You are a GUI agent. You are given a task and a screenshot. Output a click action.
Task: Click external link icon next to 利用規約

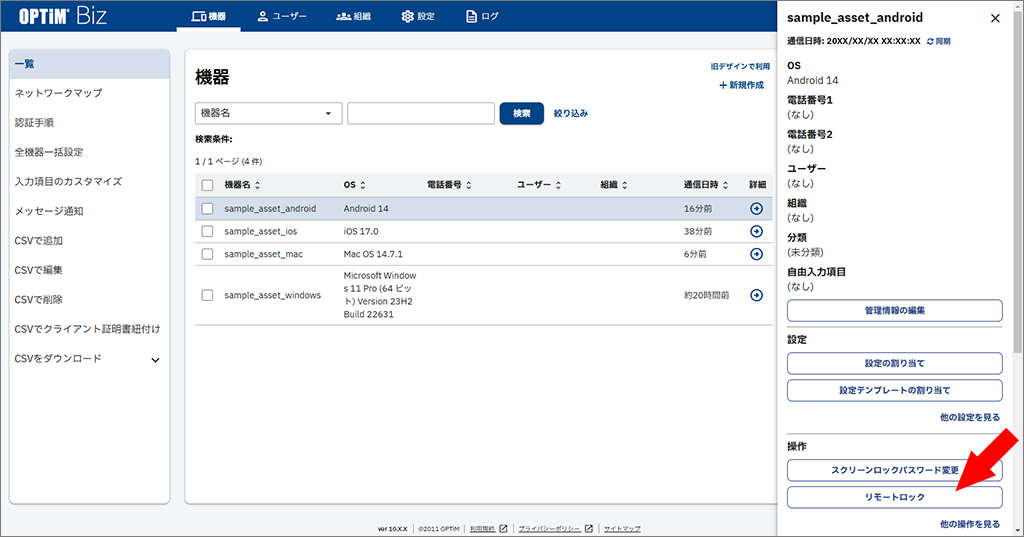(x=504, y=529)
